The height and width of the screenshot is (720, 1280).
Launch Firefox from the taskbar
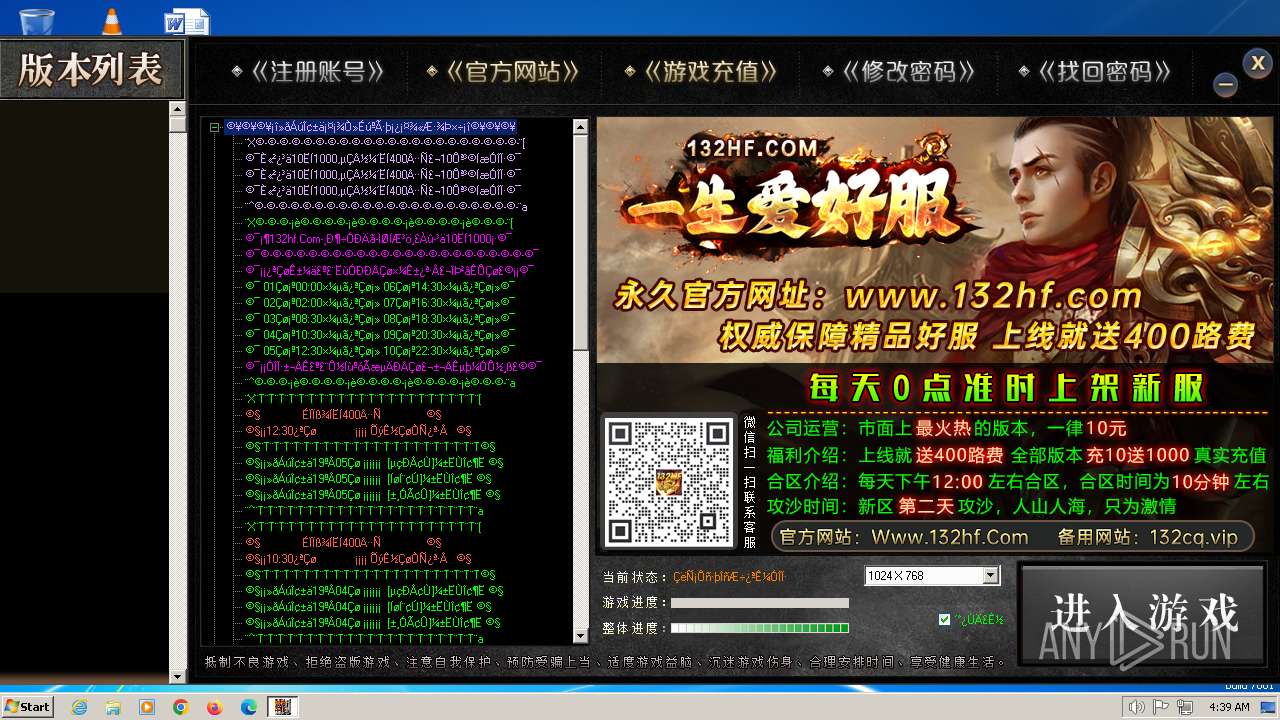tap(215, 707)
